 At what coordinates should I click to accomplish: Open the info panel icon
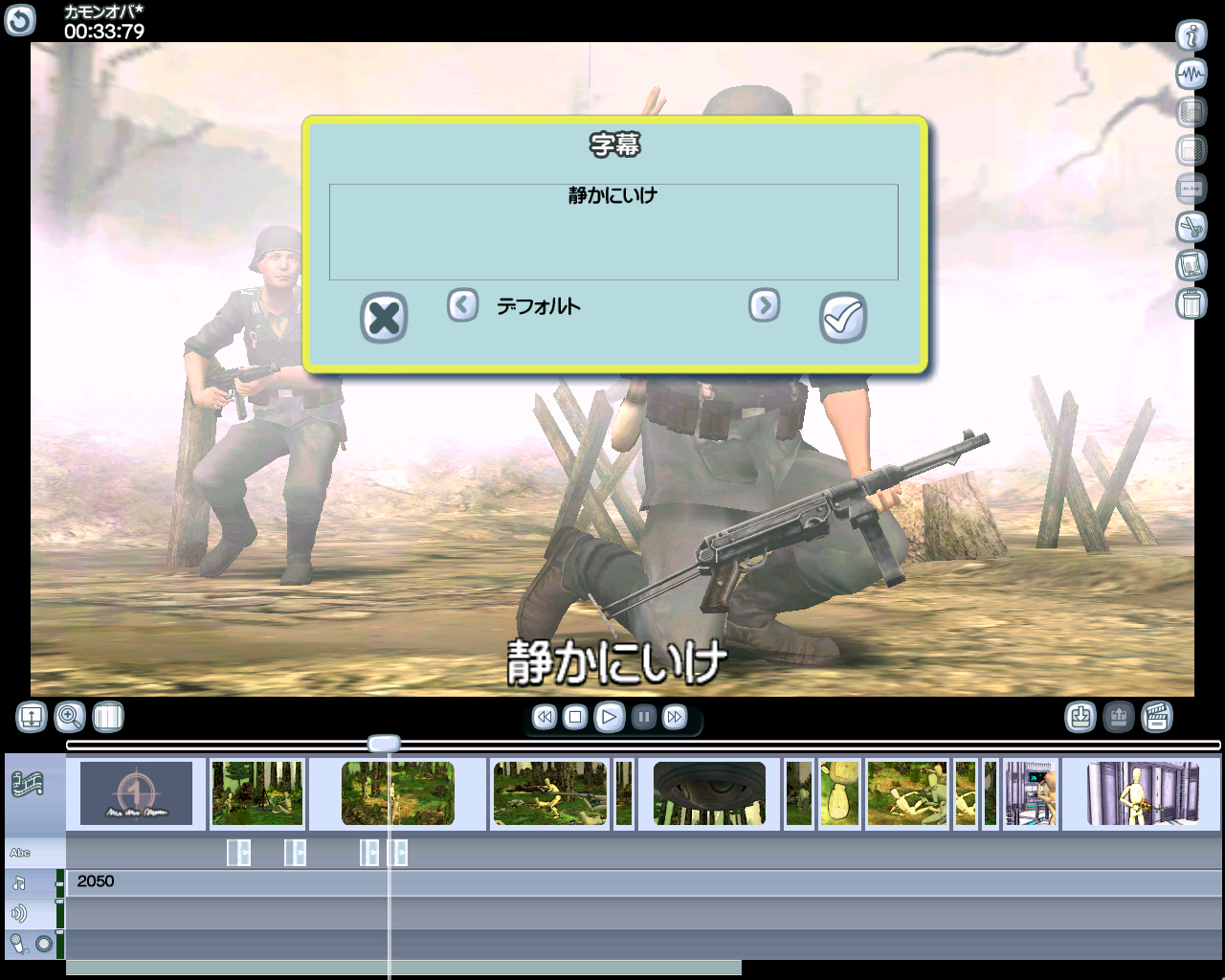click(1191, 36)
